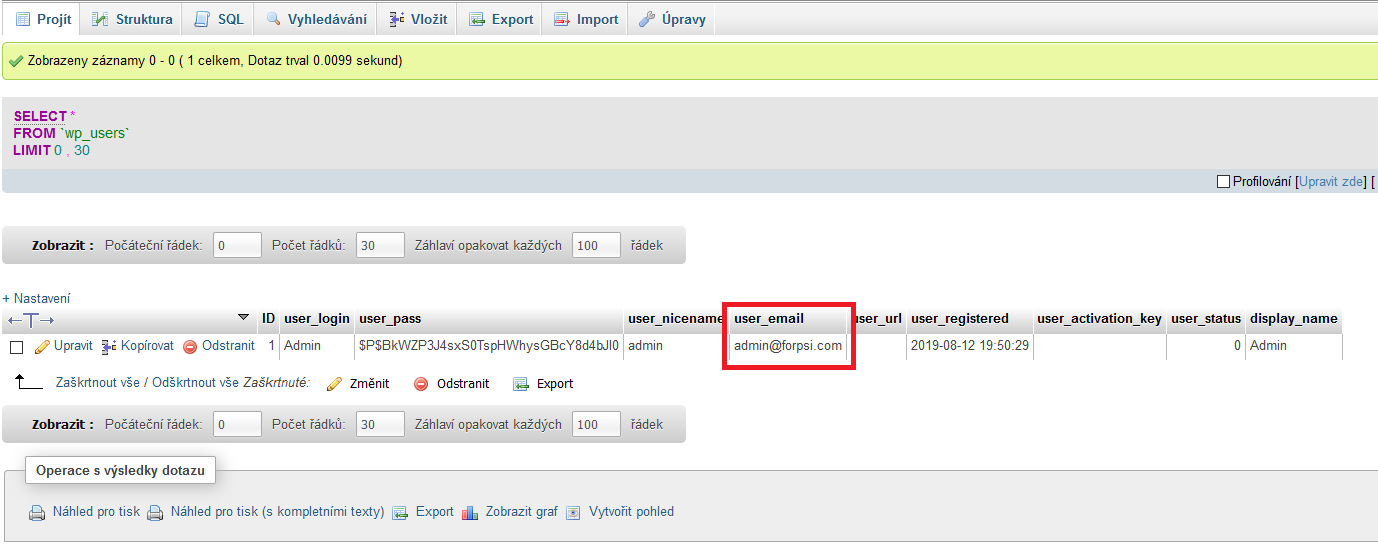
Task: Open the Upravit zde inline edit link
Action: (1331, 182)
